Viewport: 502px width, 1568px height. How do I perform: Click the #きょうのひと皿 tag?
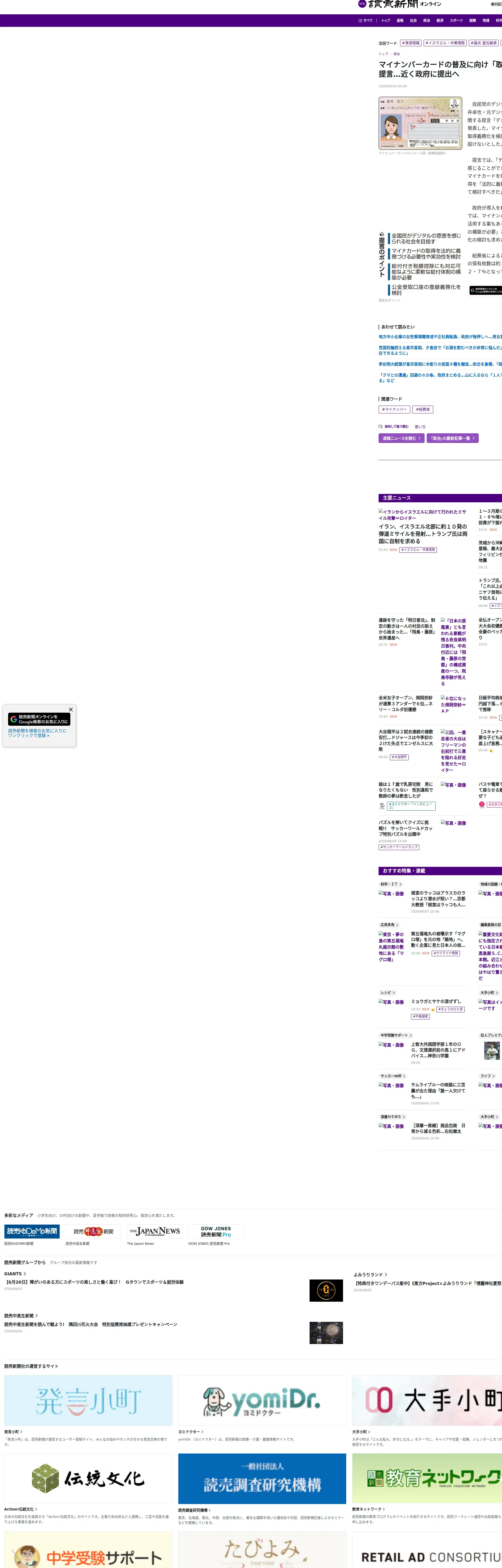point(450,1009)
